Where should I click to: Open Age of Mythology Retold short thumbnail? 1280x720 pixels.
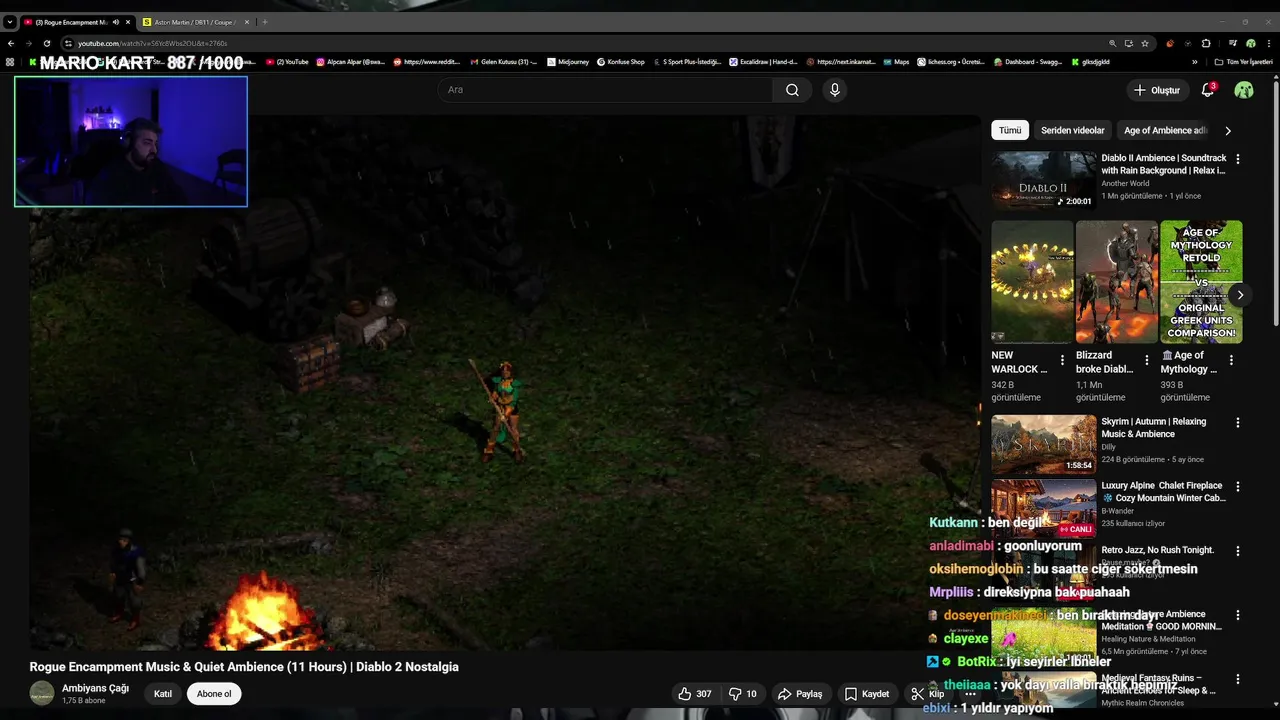[1201, 282]
